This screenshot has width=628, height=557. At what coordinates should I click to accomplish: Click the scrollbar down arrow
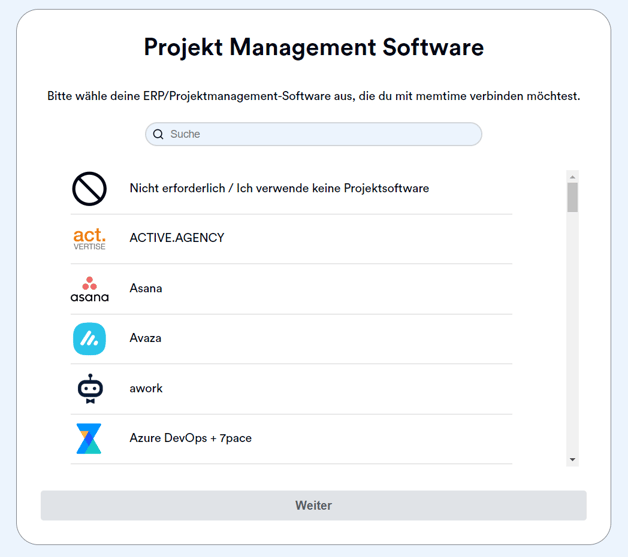[572, 460]
